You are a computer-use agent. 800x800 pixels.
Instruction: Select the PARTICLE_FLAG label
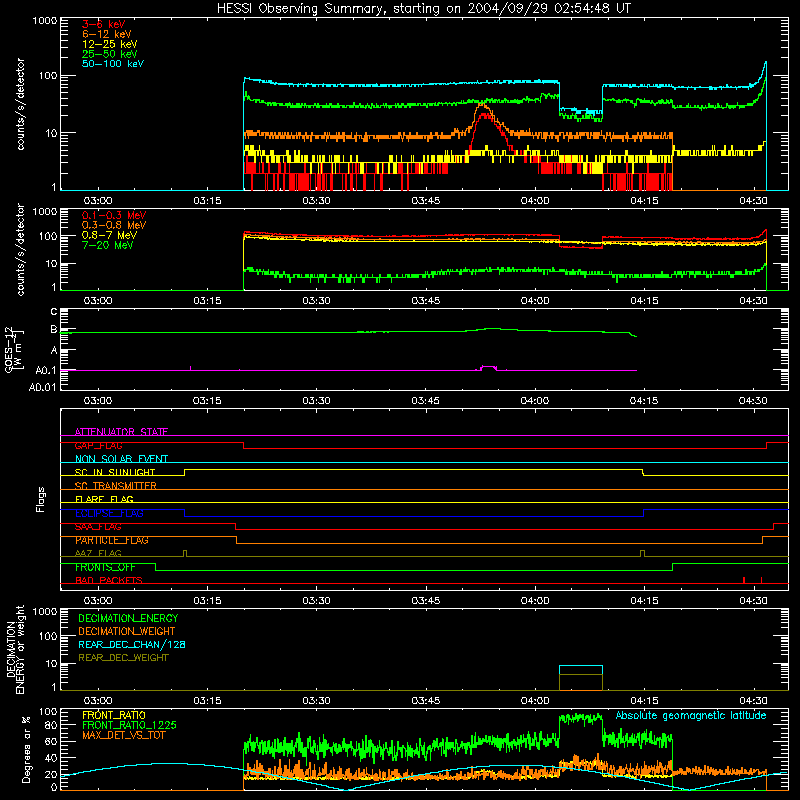(112, 540)
